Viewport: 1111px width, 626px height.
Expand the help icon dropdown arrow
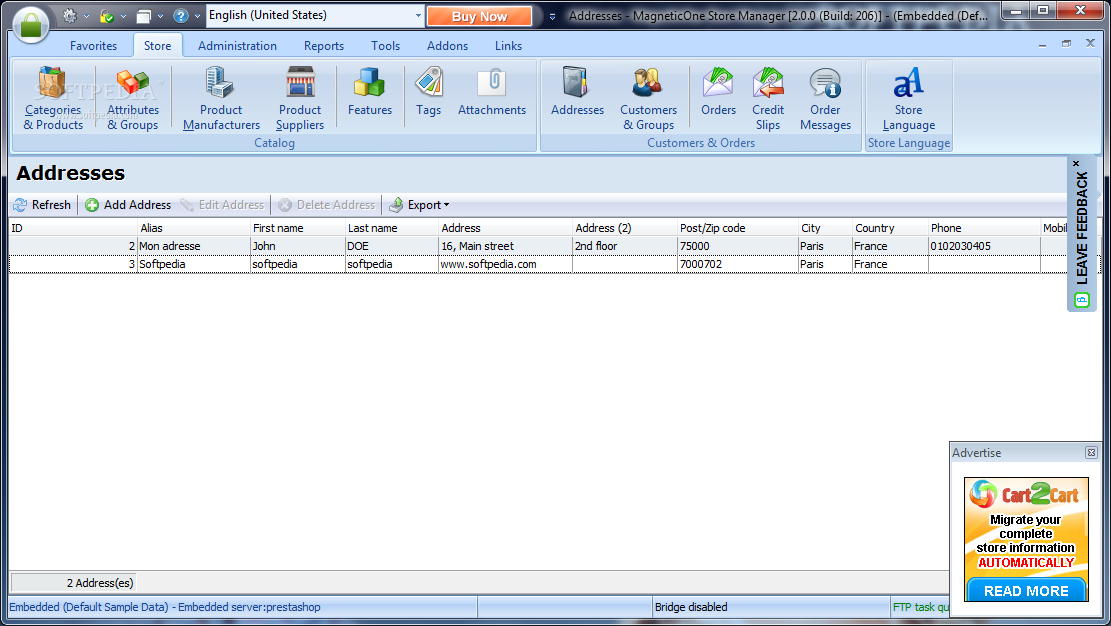click(197, 16)
